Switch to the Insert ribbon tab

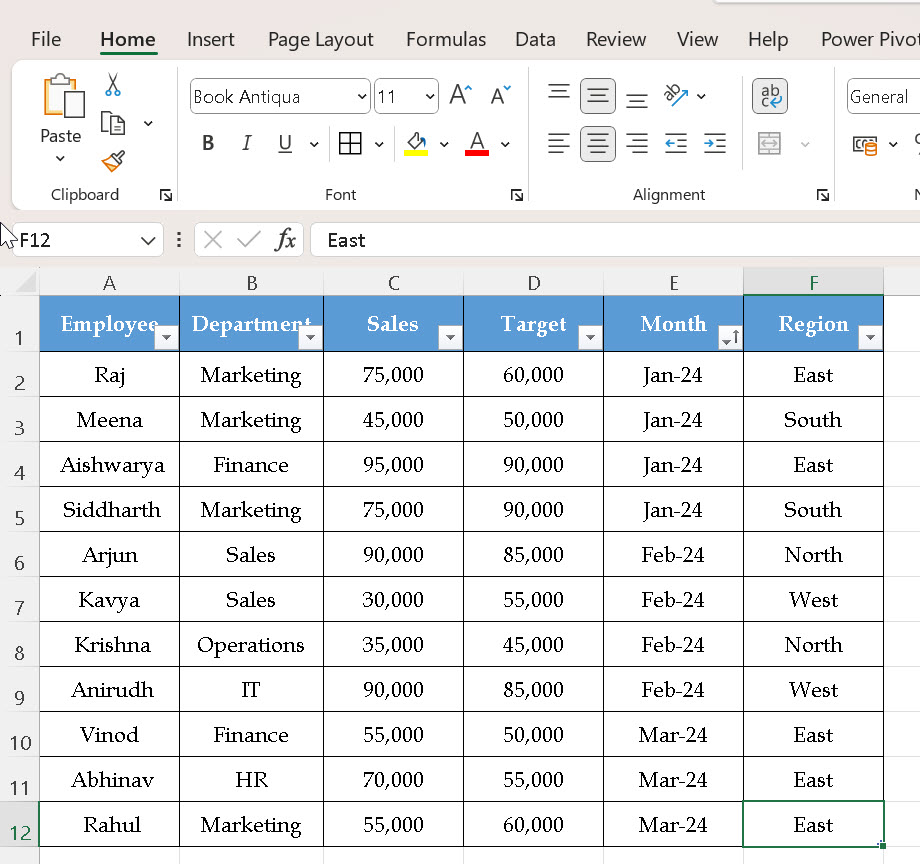click(x=210, y=39)
